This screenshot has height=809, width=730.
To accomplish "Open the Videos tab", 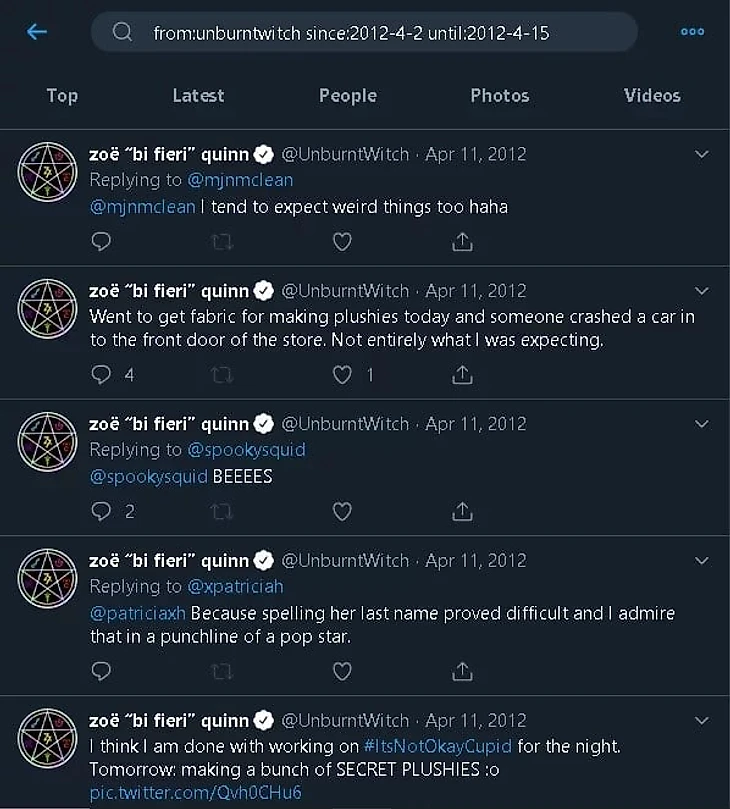I will tap(652, 96).
